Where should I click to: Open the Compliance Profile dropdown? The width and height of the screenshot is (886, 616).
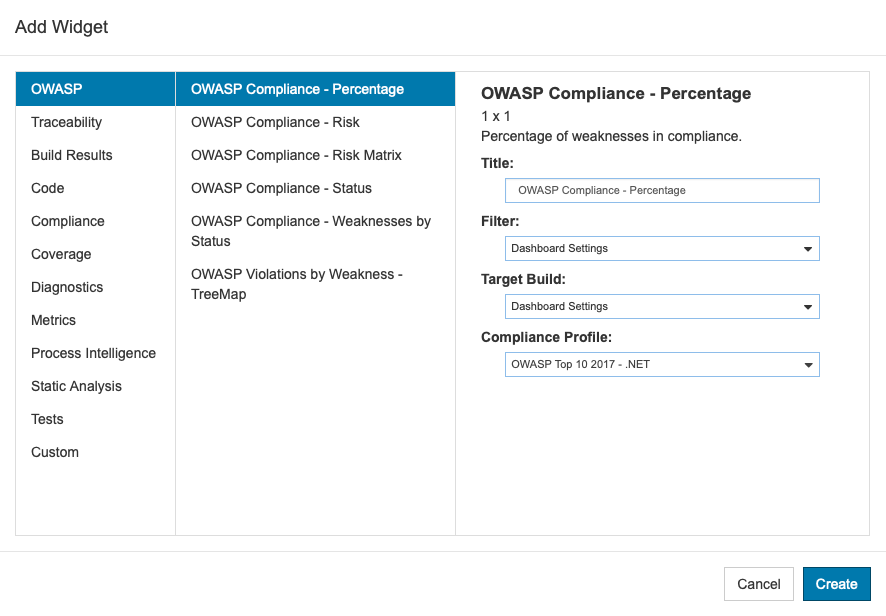click(x=662, y=365)
